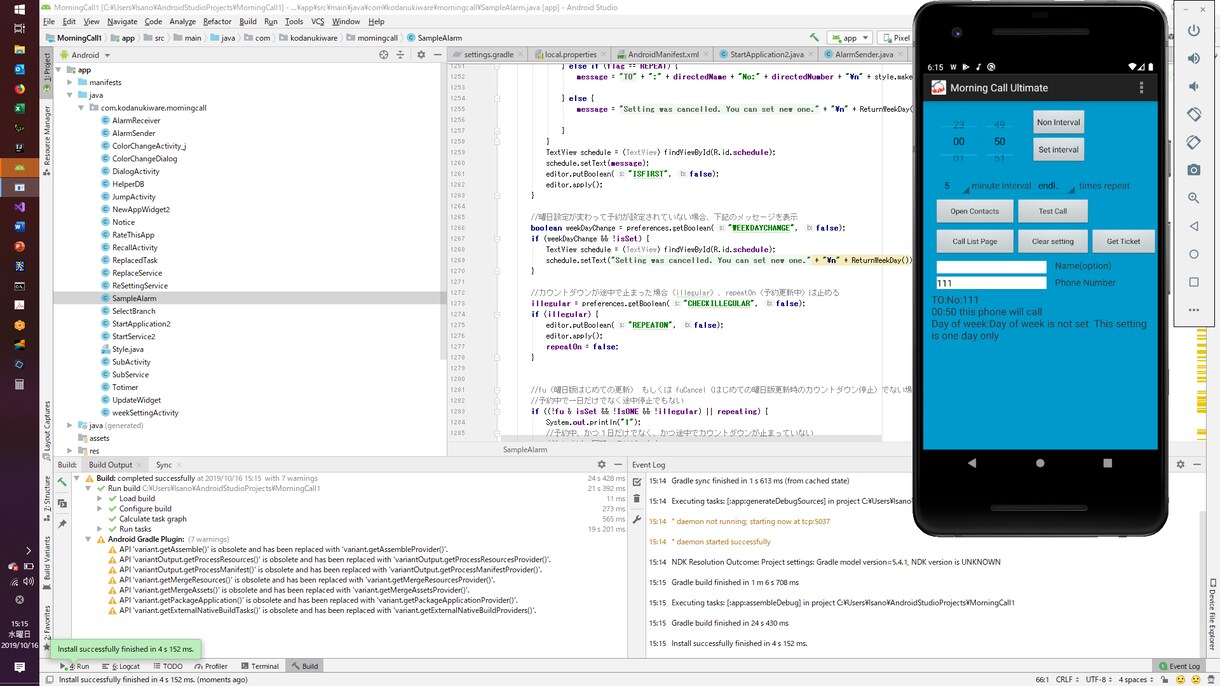
Task: Open the Analyze menu
Action: 183,21
